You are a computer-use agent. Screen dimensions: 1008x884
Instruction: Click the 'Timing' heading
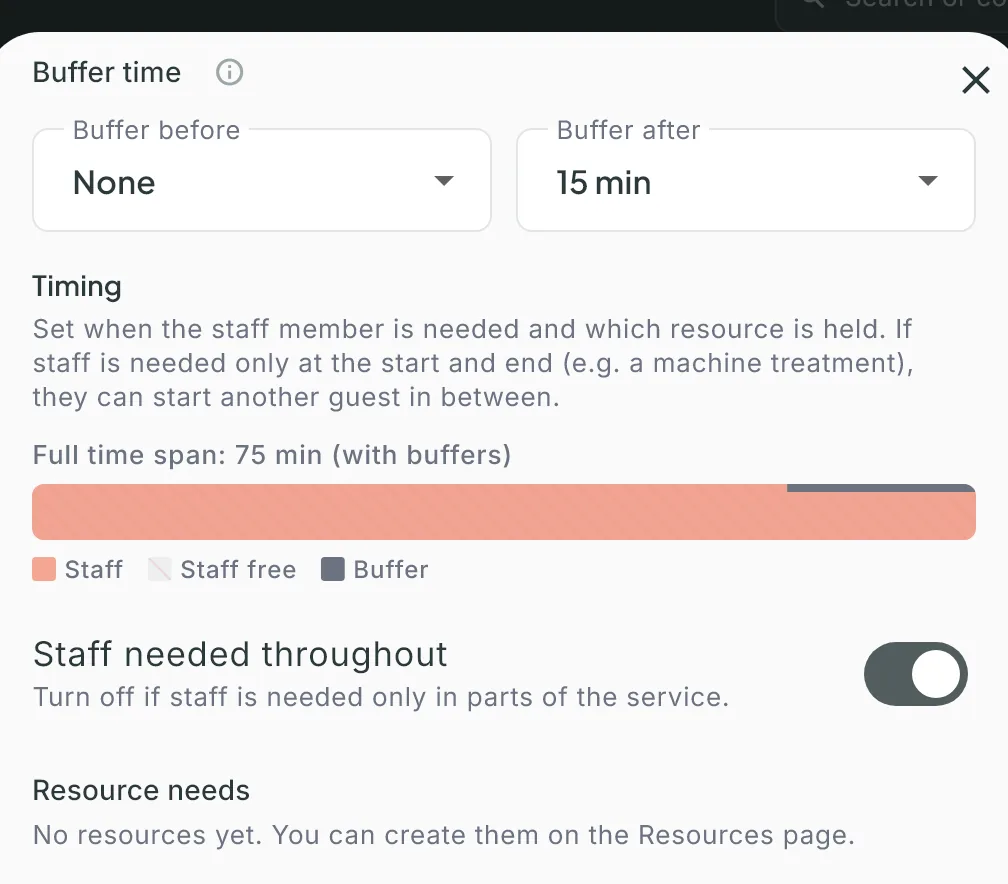77,287
